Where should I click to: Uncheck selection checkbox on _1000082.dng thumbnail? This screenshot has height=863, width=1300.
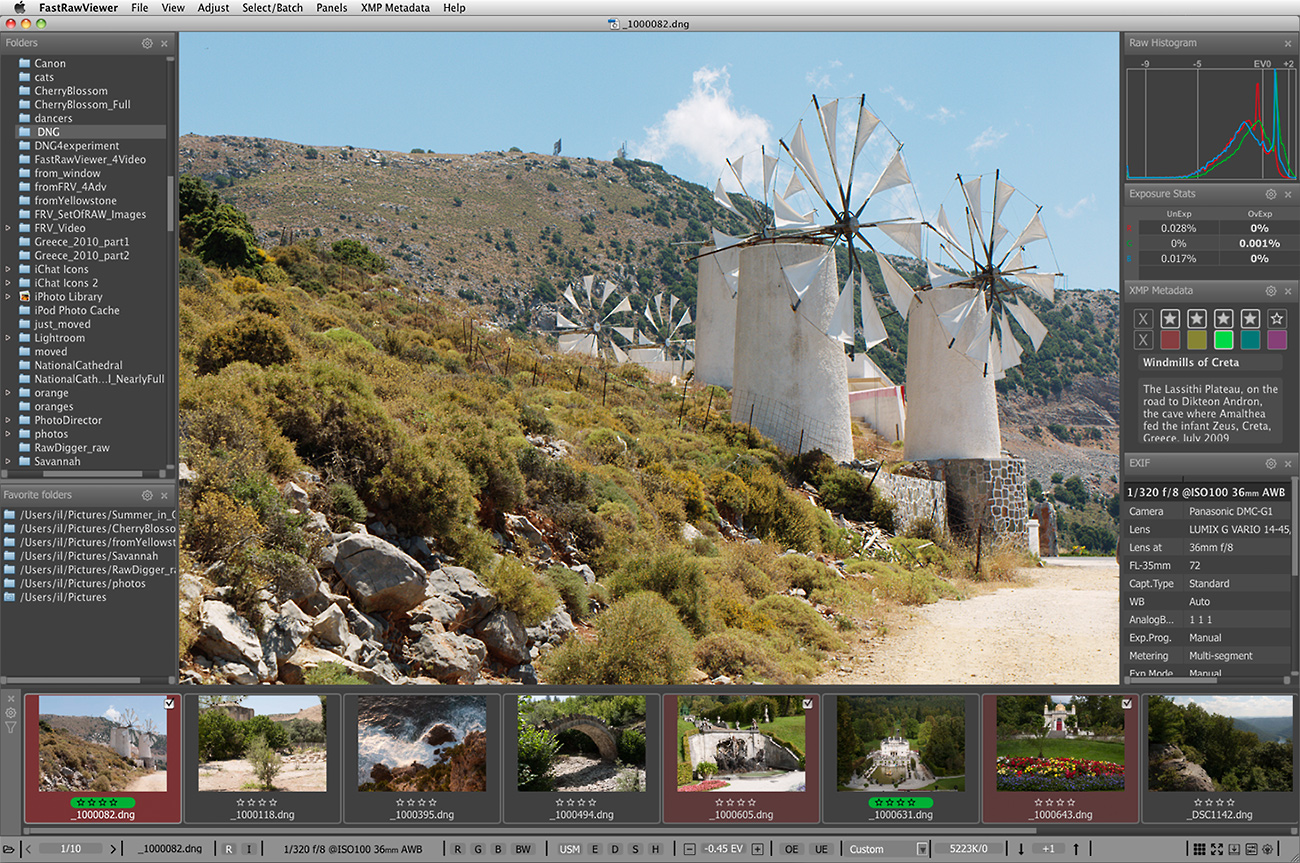[x=169, y=704]
